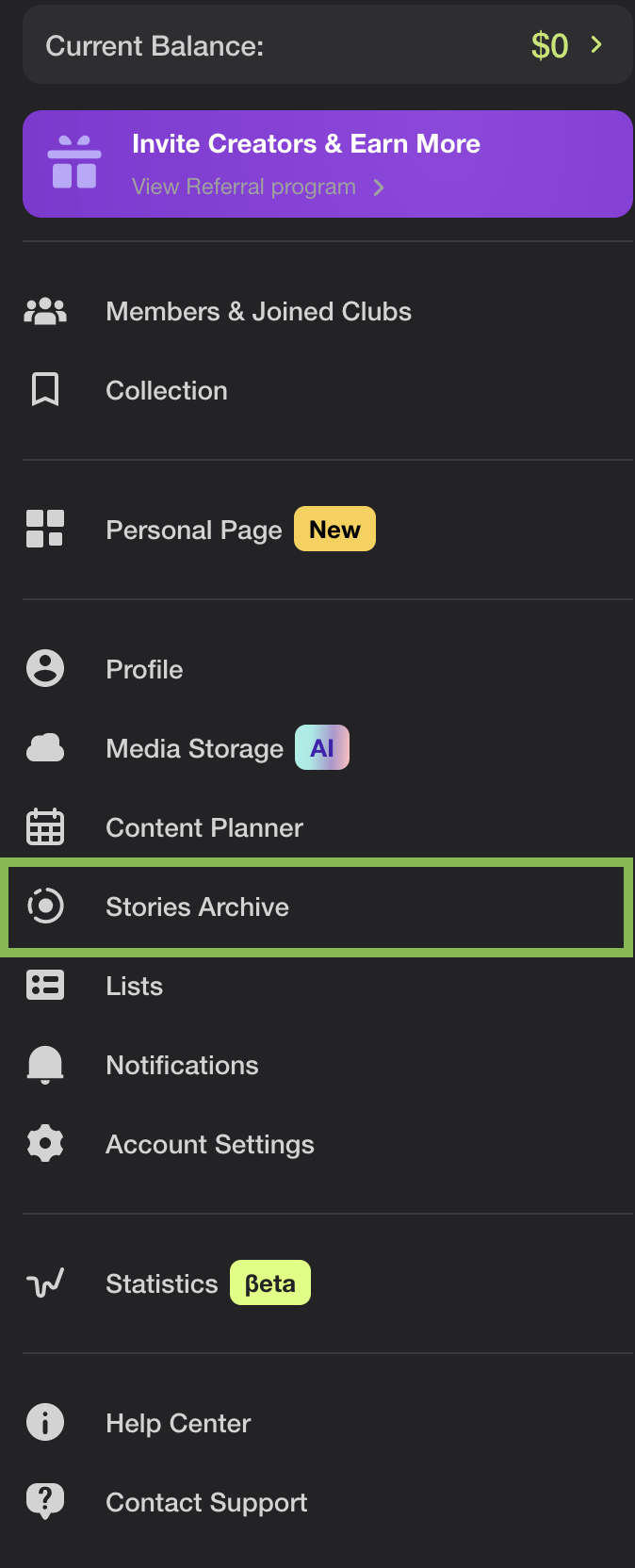Open Lists using the list icon
This screenshot has width=635, height=1568.
pos(44,986)
